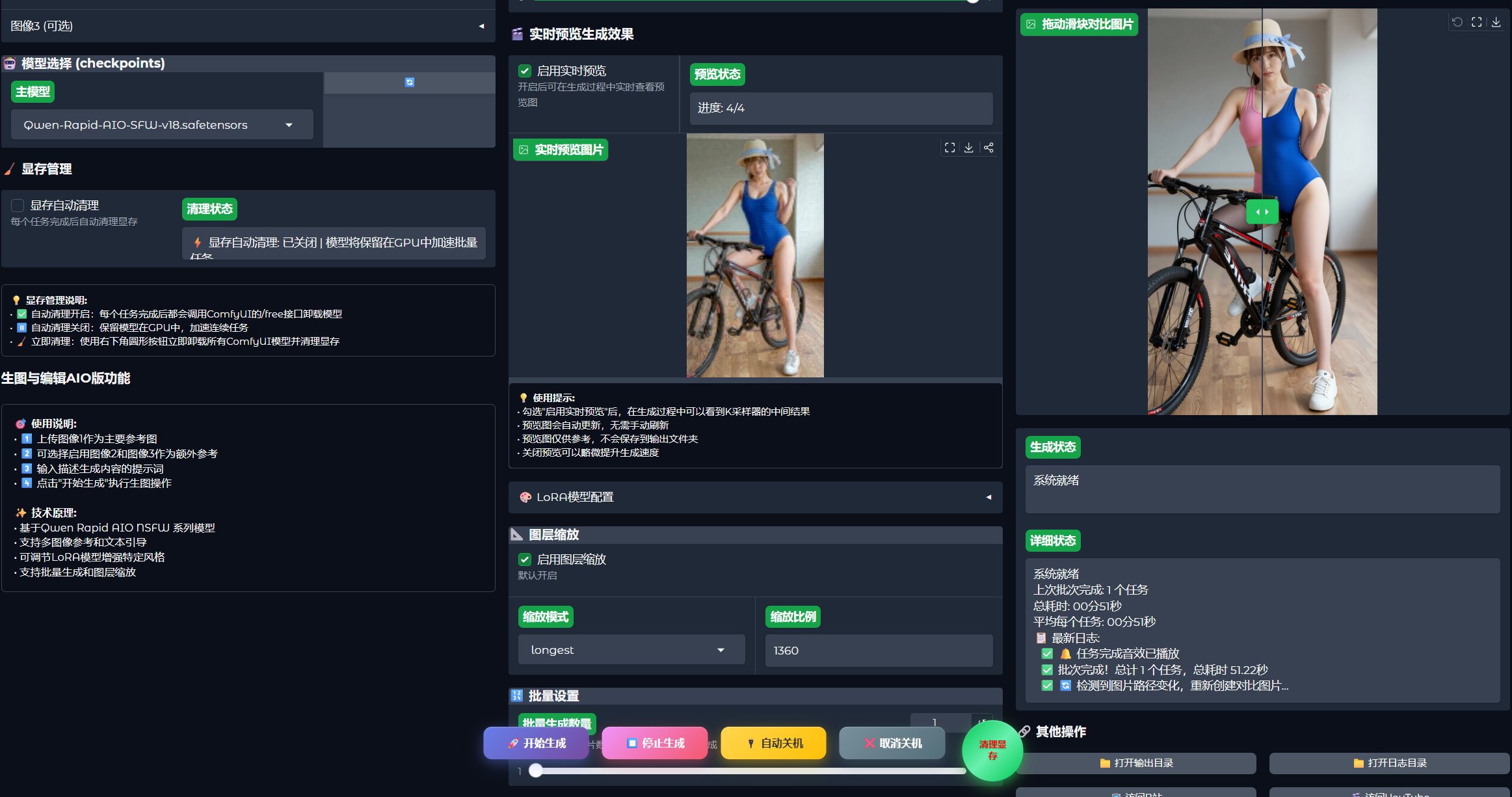Click the refresh model list icon
The height and width of the screenshot is (797, 1512).
coord(409,82)
